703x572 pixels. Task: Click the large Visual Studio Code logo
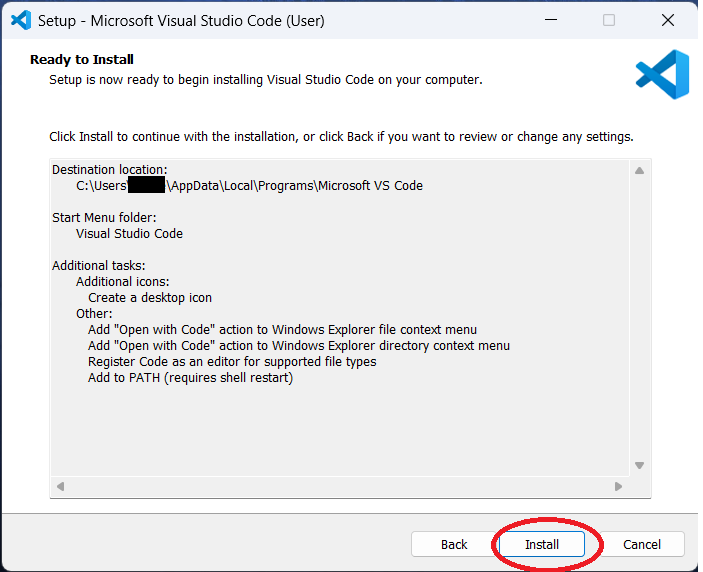tap(662, 76)
